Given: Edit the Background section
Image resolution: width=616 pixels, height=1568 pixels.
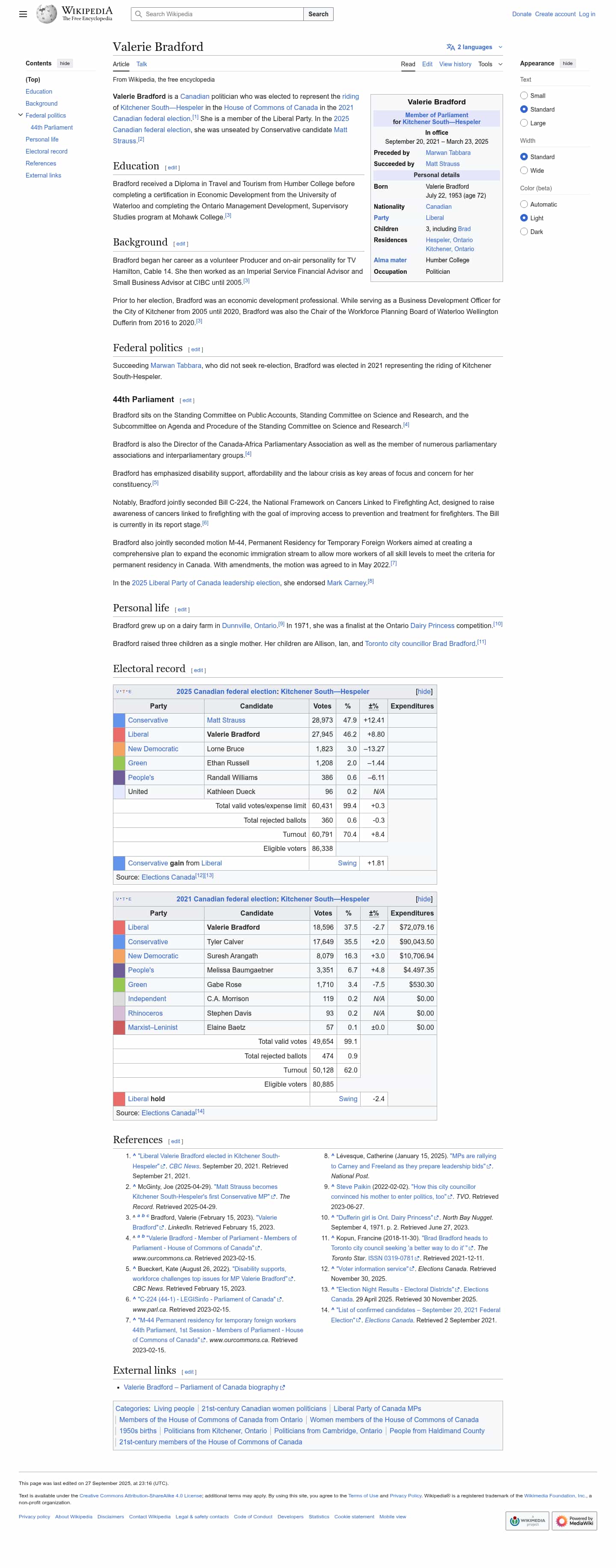Looking at the screenshot, I should tap(181, 244).
